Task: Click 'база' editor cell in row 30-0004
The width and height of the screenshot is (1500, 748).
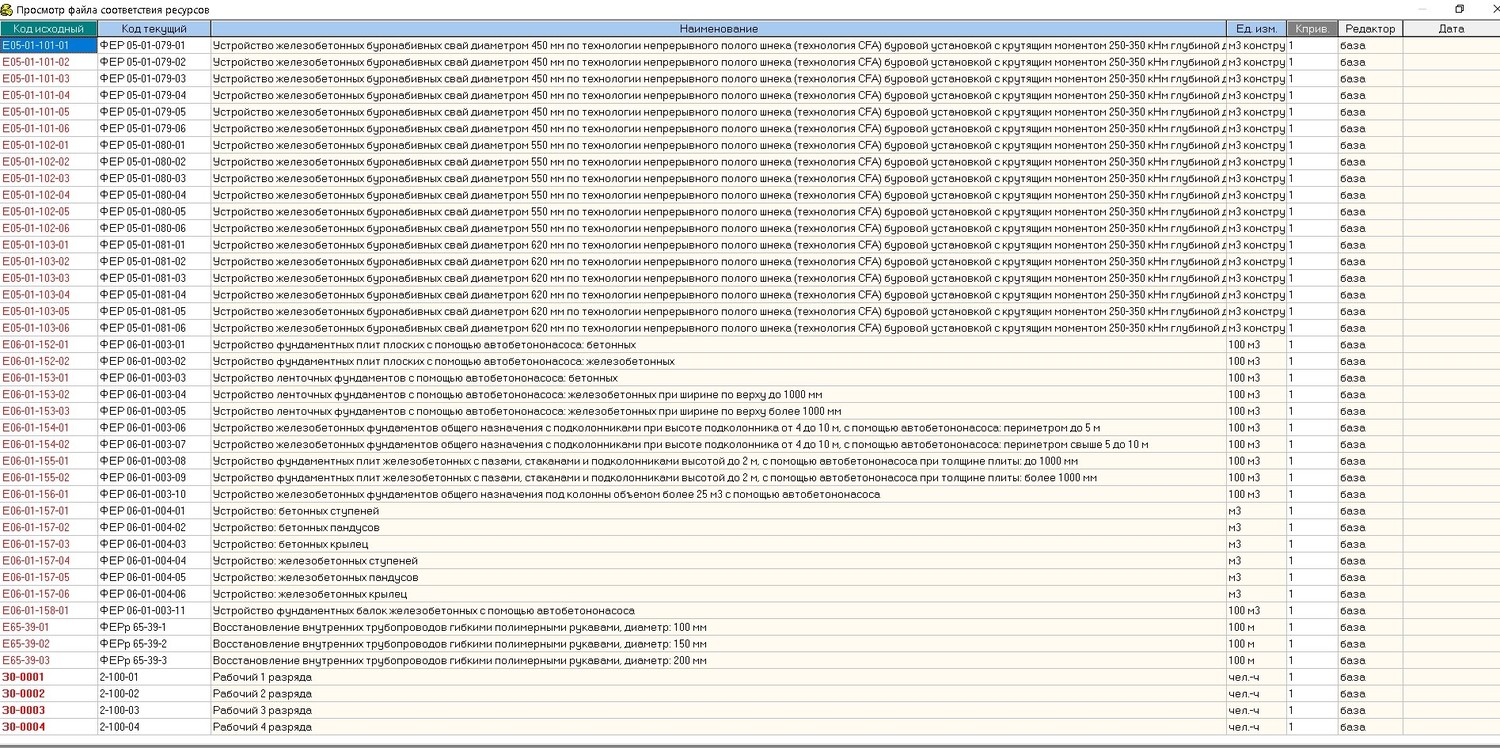Action: [x=1370, y=727]
